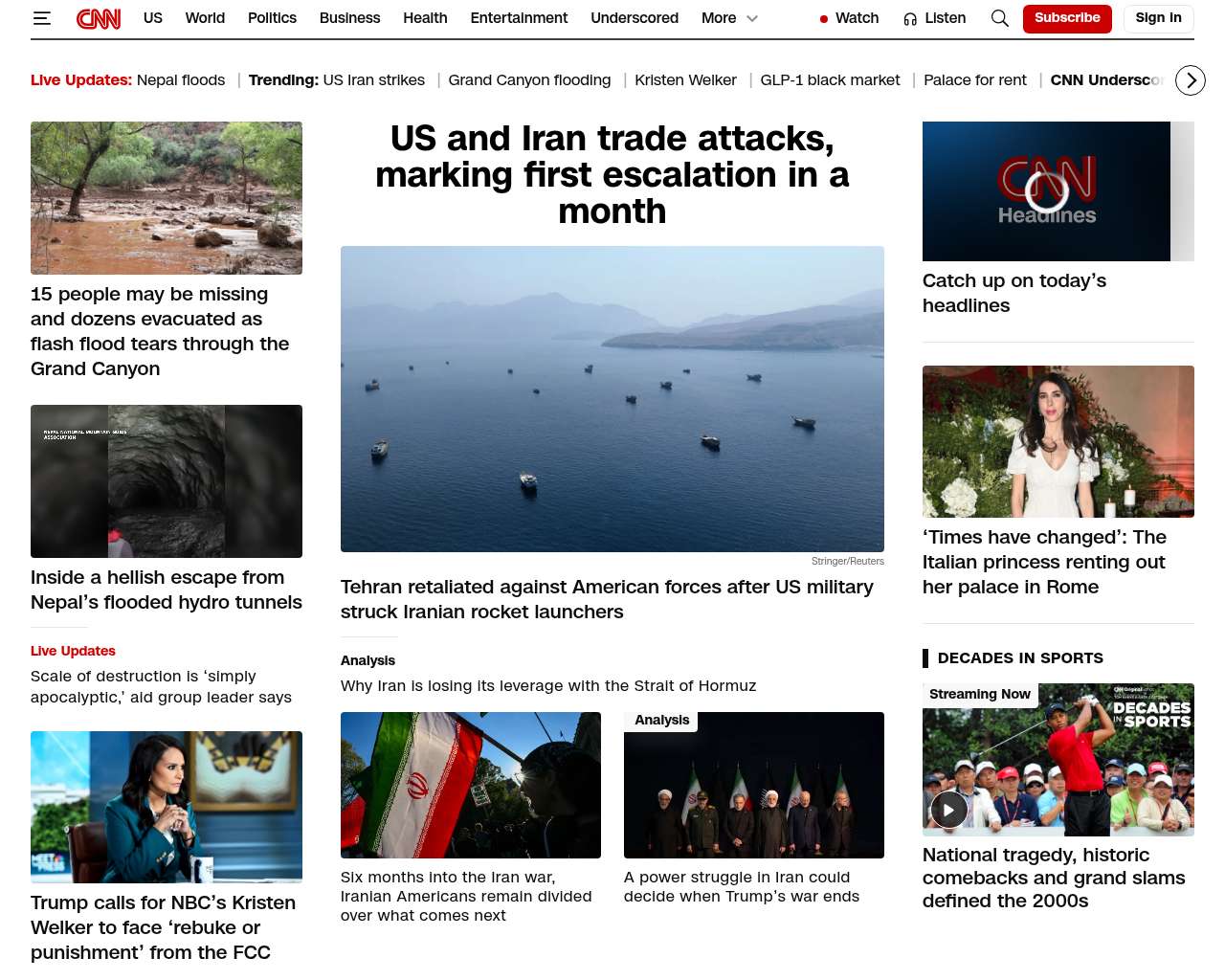This screenshot has height=980, width=1225.
Task: Open the Business section
Action: 349,18
